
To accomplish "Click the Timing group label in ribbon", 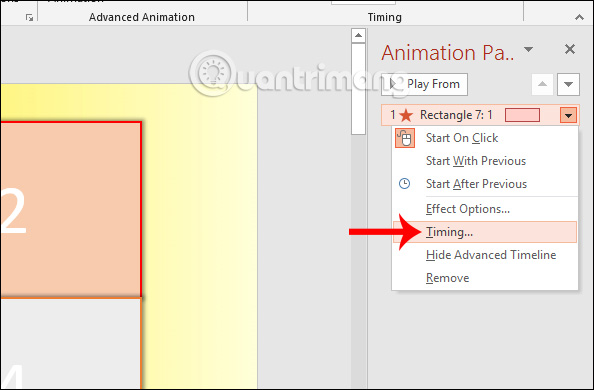I will point(385,17).
